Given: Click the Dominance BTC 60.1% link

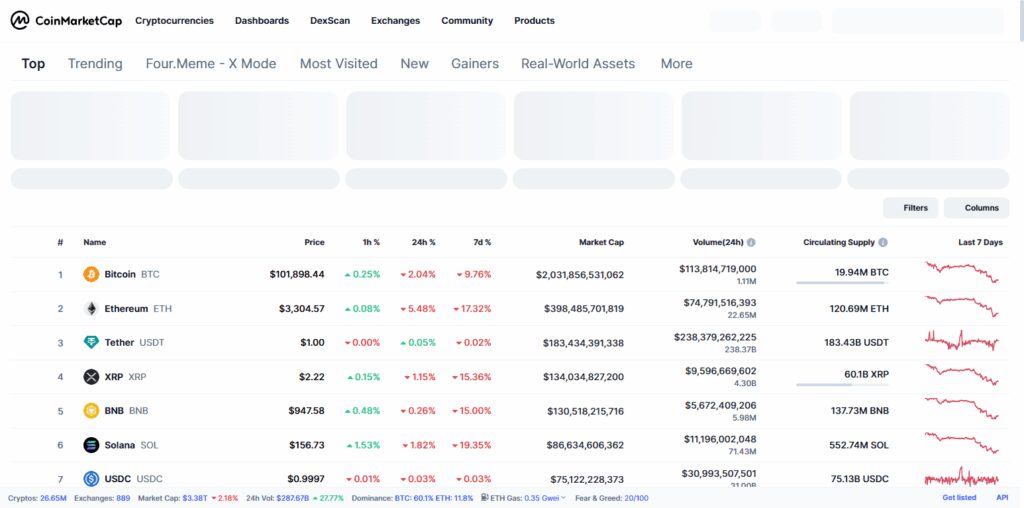Looking at the screenshot, I should 413,498.
